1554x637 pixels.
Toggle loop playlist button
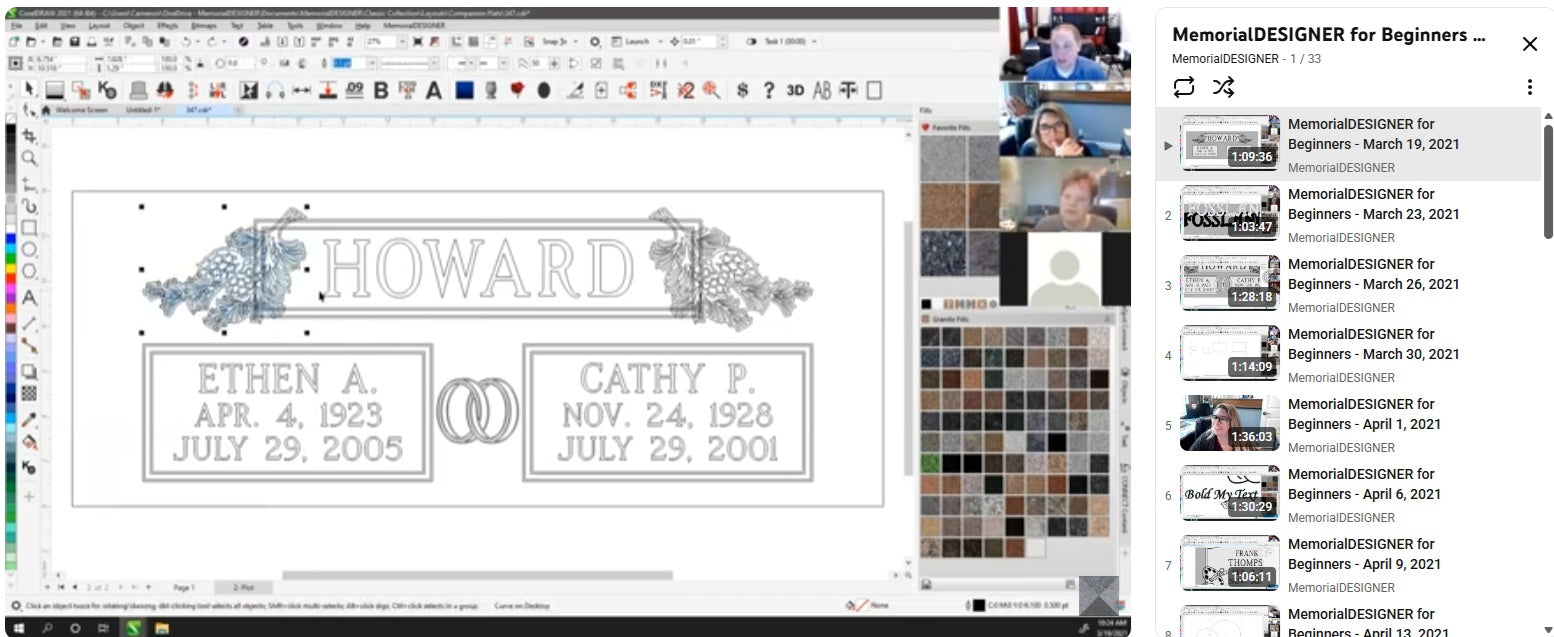tap(1184, 87)
